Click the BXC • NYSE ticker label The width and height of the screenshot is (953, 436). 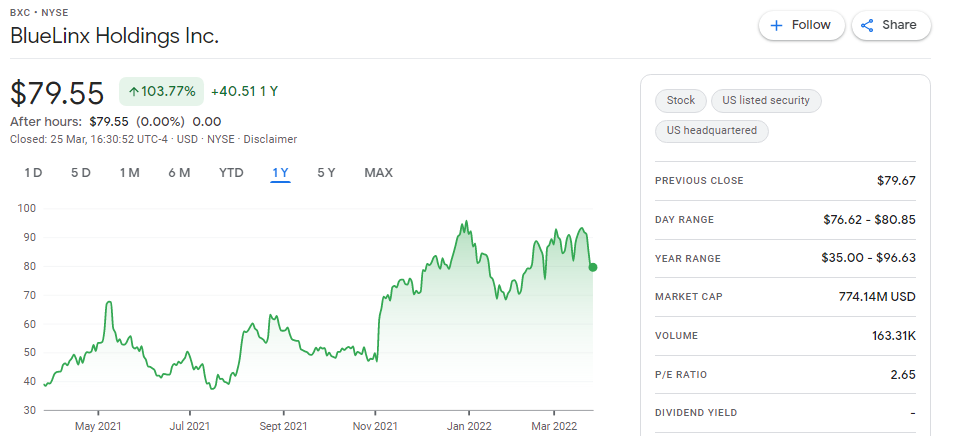point(39,12)
